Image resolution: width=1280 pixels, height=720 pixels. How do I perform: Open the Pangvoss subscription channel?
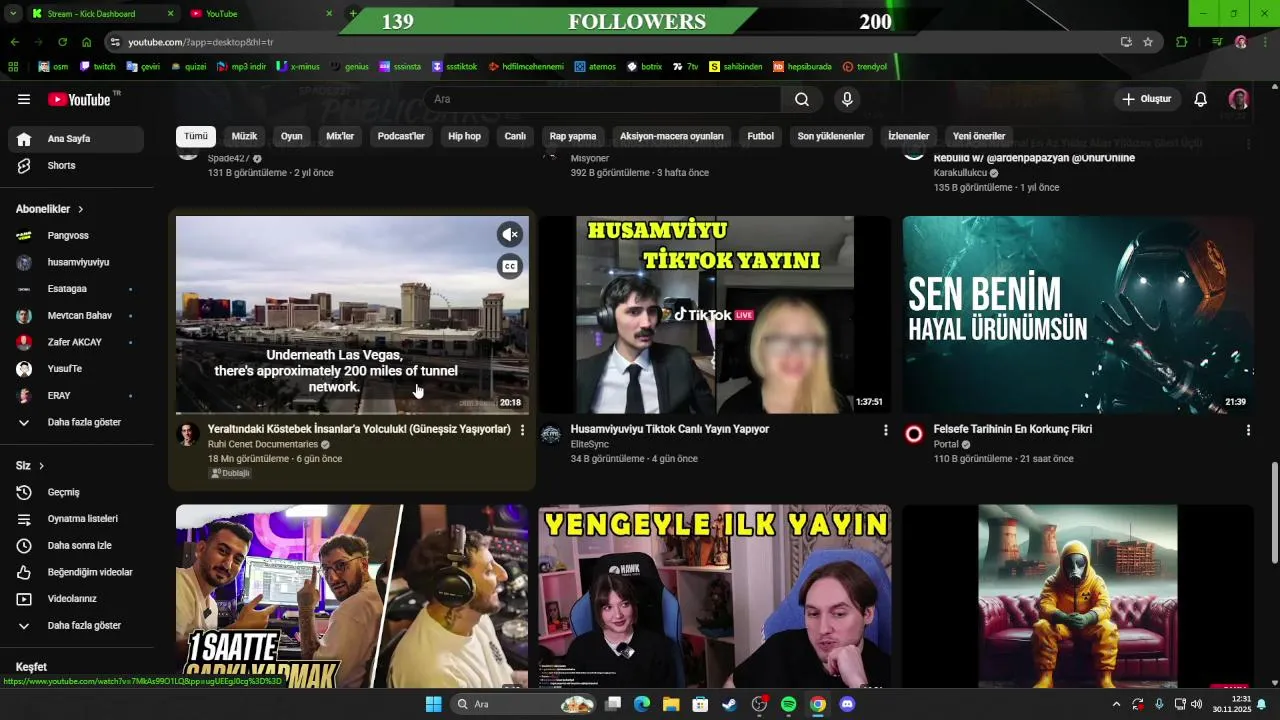tap(76, 236)
